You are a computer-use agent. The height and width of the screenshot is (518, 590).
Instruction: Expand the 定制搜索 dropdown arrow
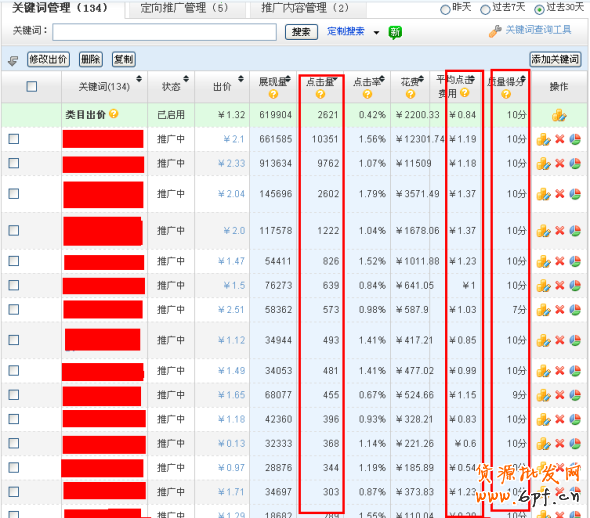(x=376, y=32)
